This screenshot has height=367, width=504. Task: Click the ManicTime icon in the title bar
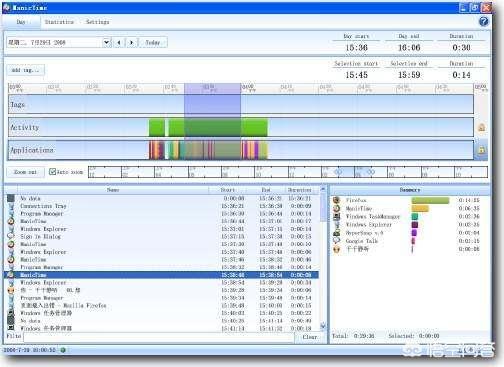[6, 7]
